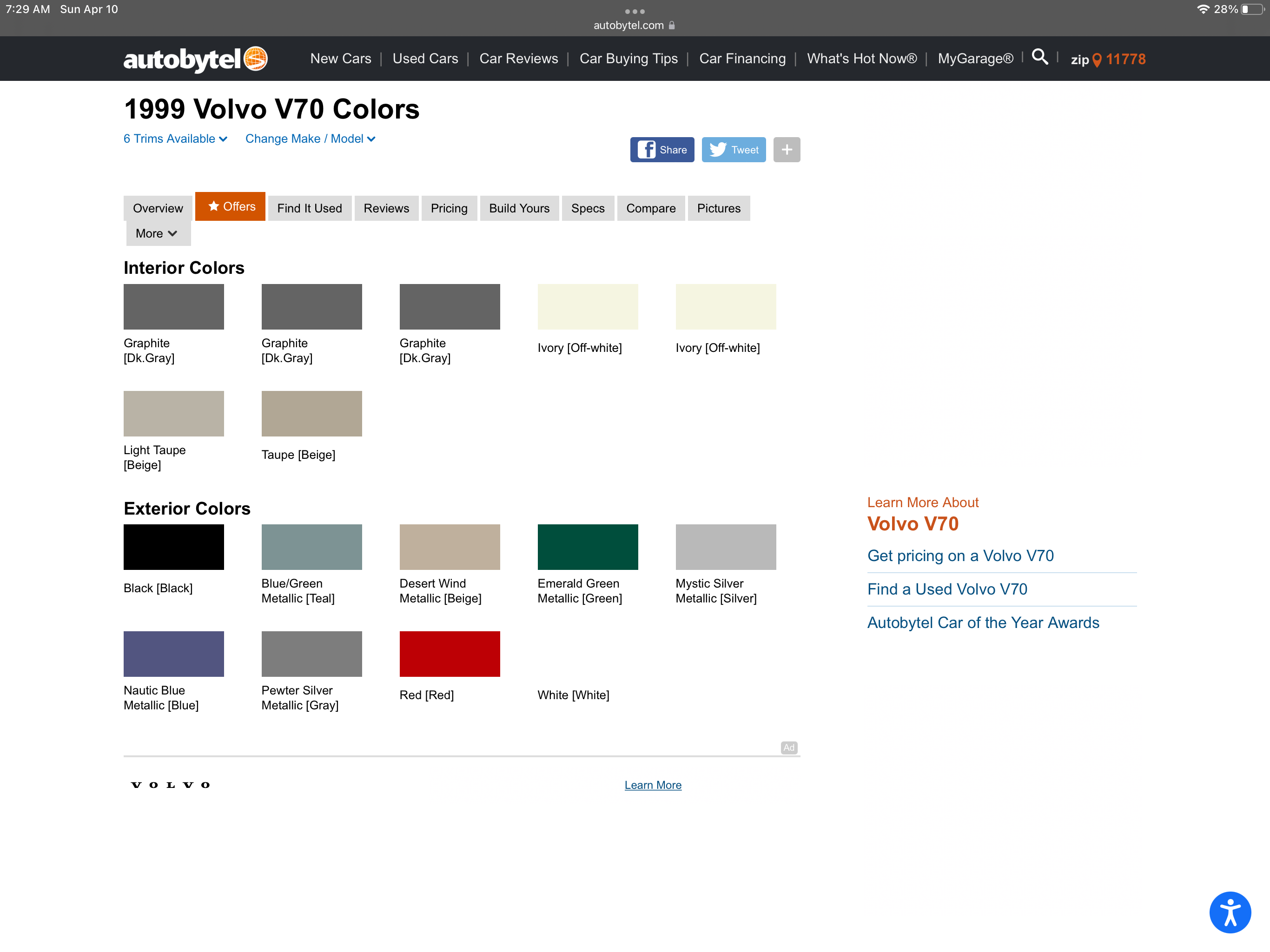Viewport: 1270px width, 952px height.
Task: Share the page on Facebook
Action: (x=661, y=149)
